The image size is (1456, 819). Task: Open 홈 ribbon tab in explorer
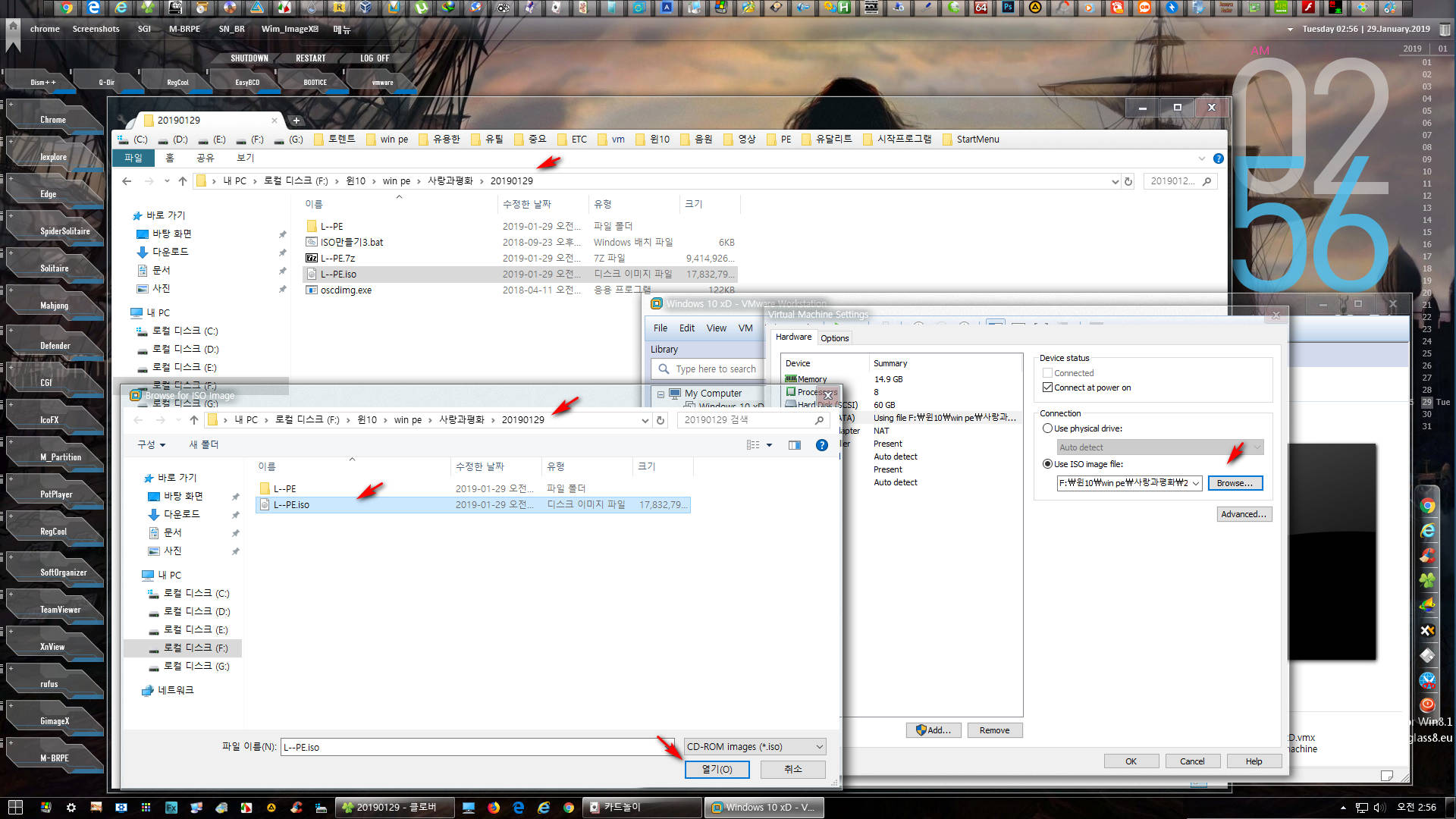tap(170, 158)
